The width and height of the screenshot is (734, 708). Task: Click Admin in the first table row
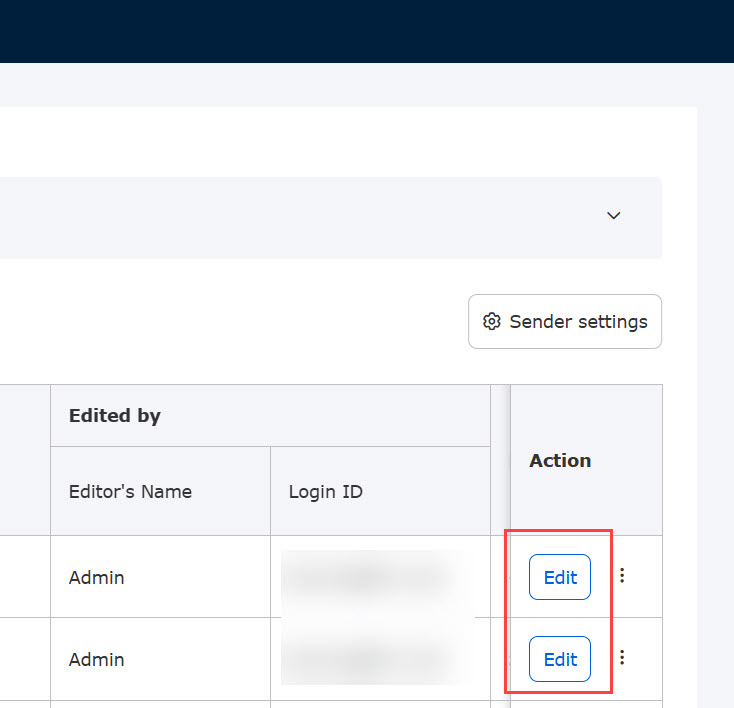click(x=96, y=577)
